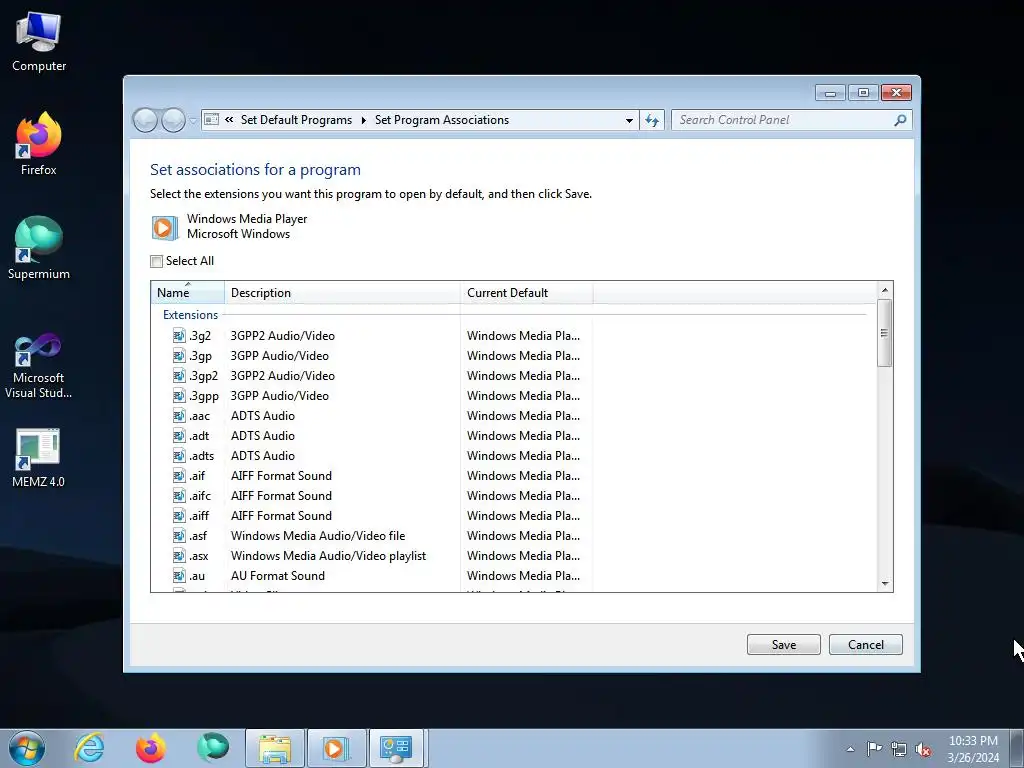
Task: Open the recent pages dropdown arrow
Action: click(193, 120)
